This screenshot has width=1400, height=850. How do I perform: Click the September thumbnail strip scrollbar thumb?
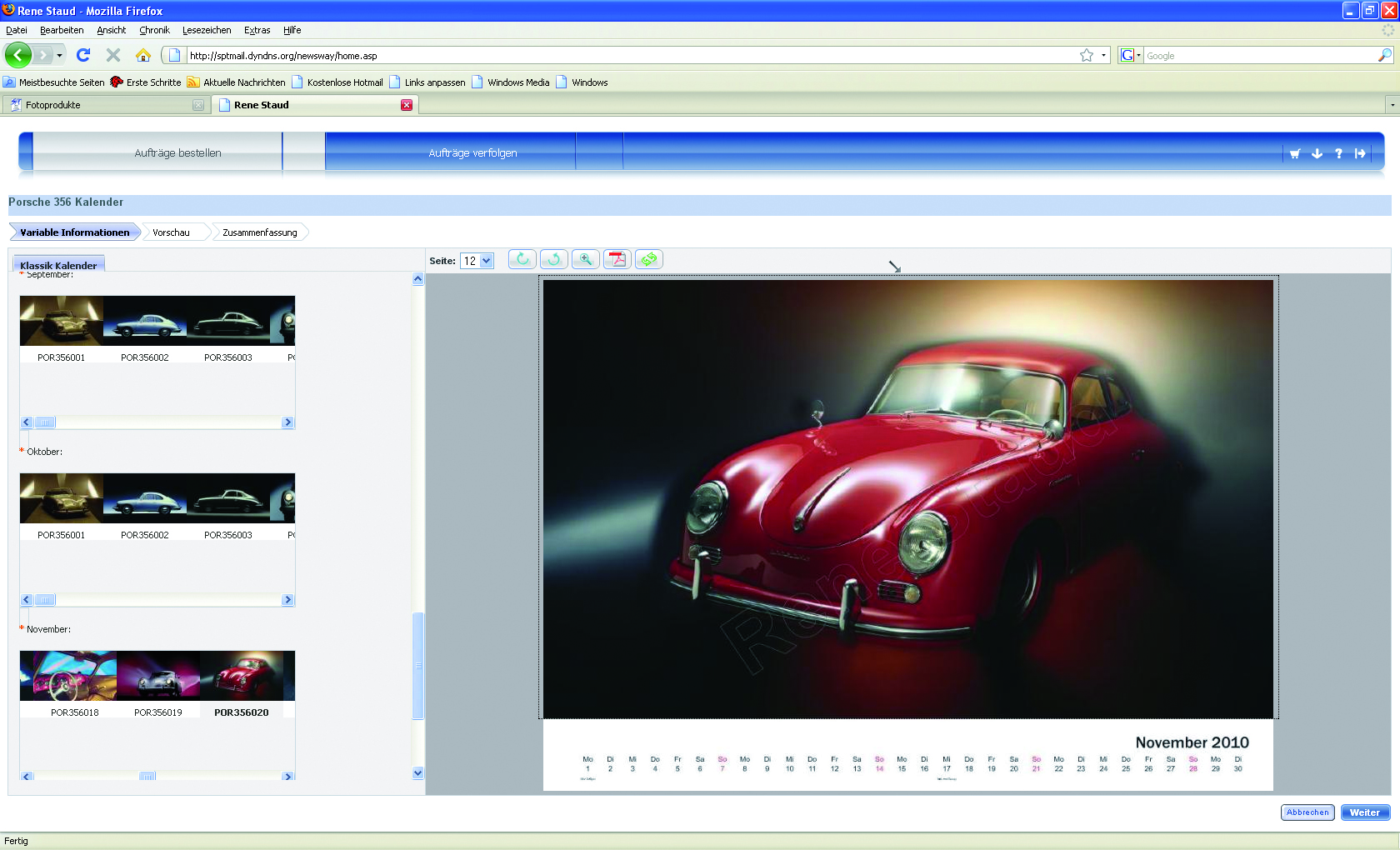click(x=45, y=422)
